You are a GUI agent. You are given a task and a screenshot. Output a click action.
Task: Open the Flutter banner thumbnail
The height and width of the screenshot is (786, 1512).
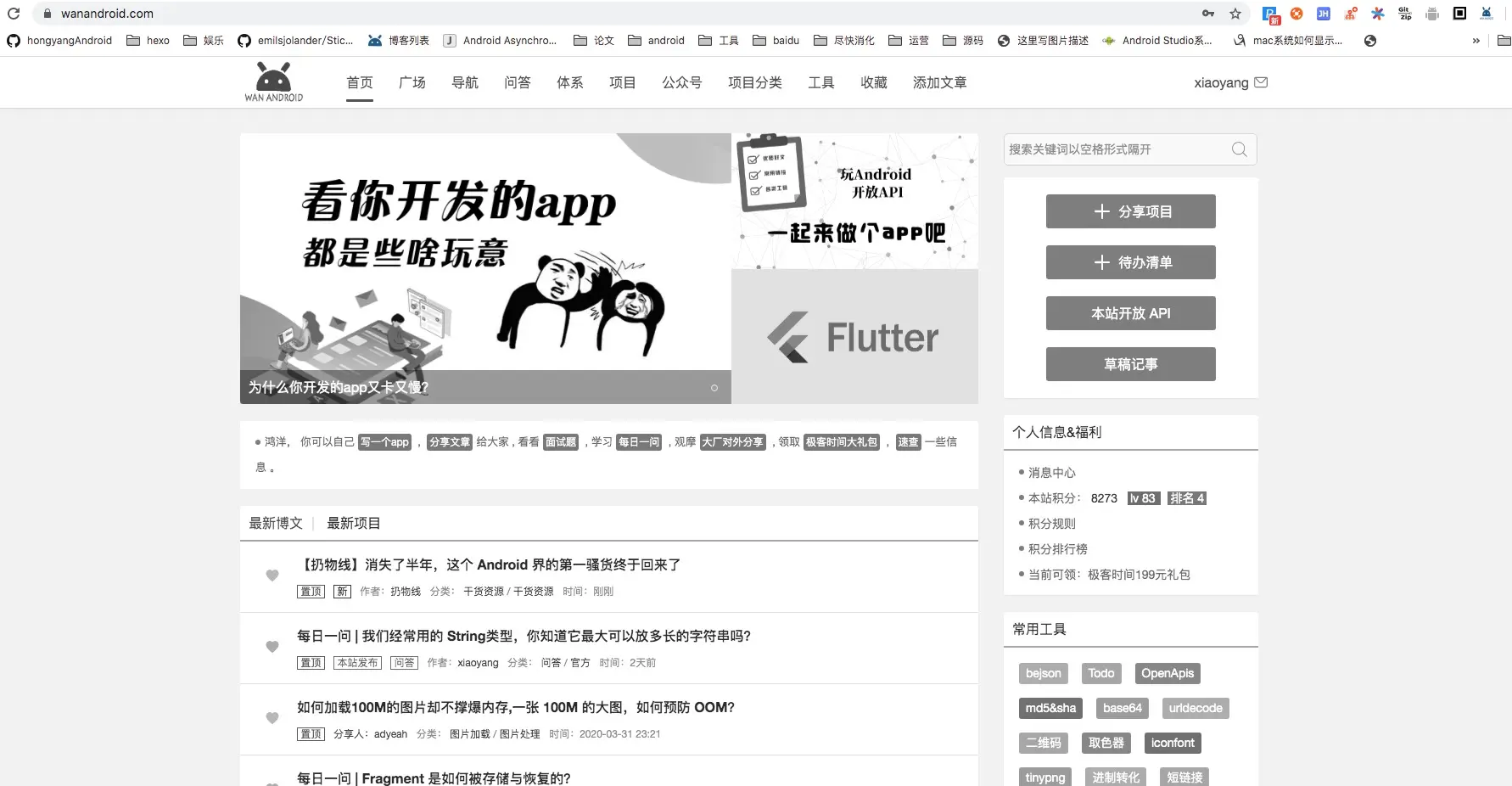(854, 337)
